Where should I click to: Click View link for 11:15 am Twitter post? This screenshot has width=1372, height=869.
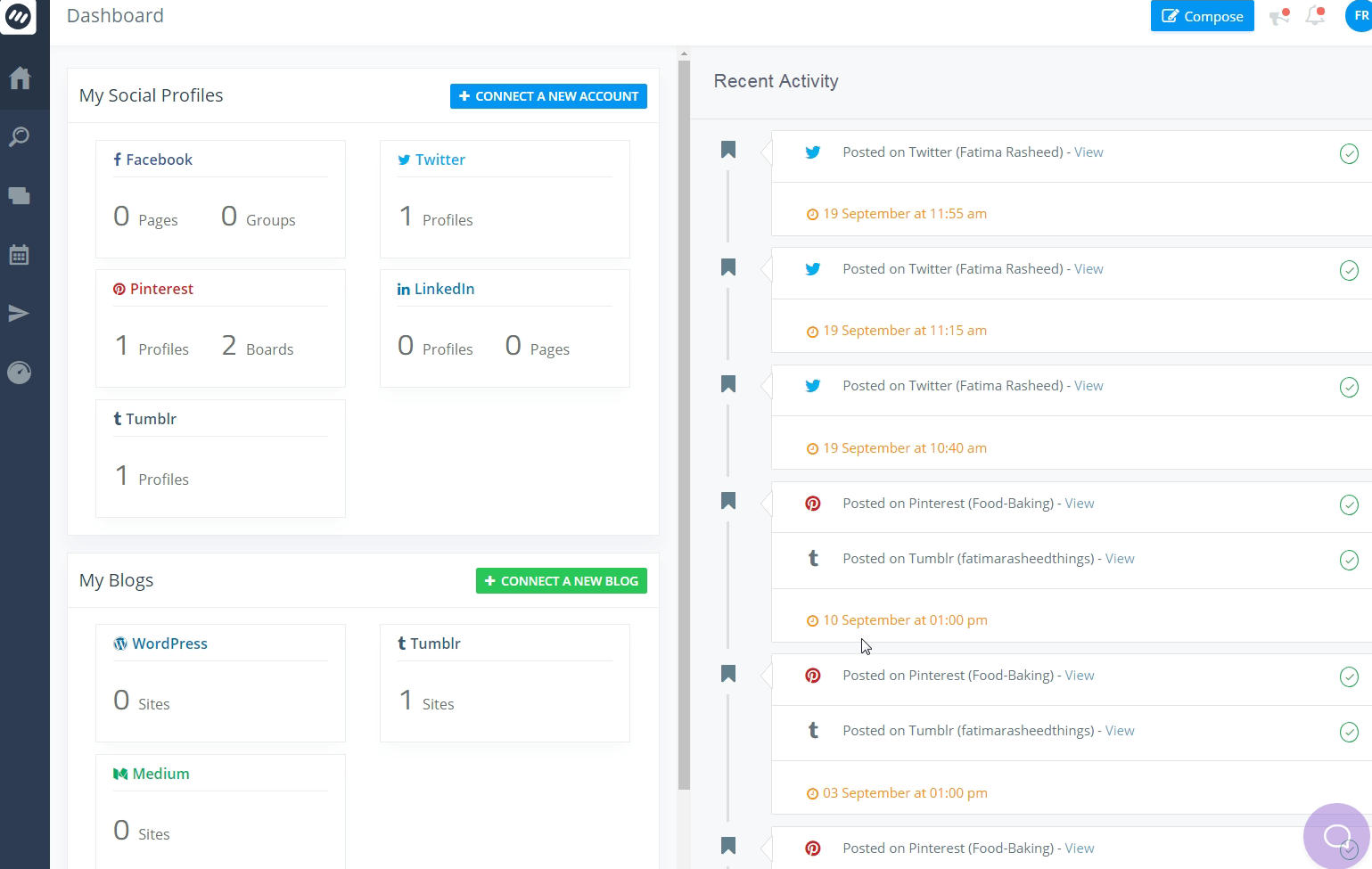(1089, 269)
